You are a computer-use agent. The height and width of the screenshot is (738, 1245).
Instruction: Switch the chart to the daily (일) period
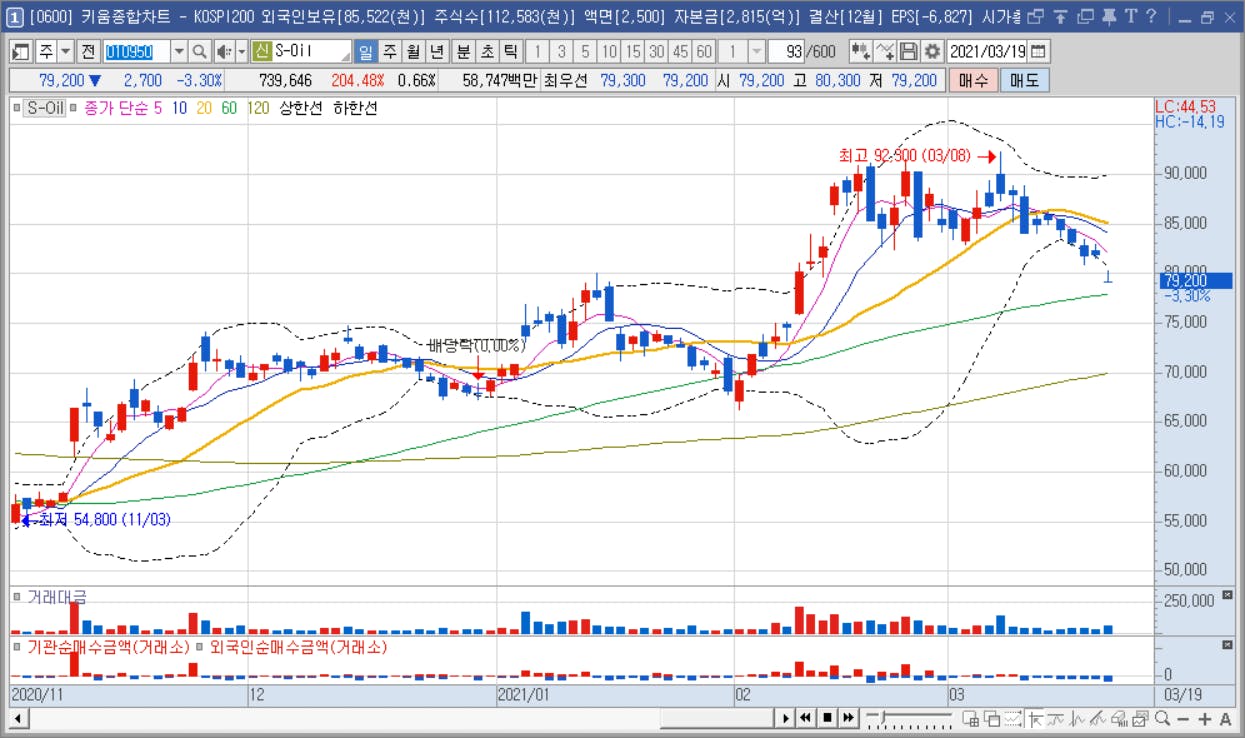coord(365,52)
